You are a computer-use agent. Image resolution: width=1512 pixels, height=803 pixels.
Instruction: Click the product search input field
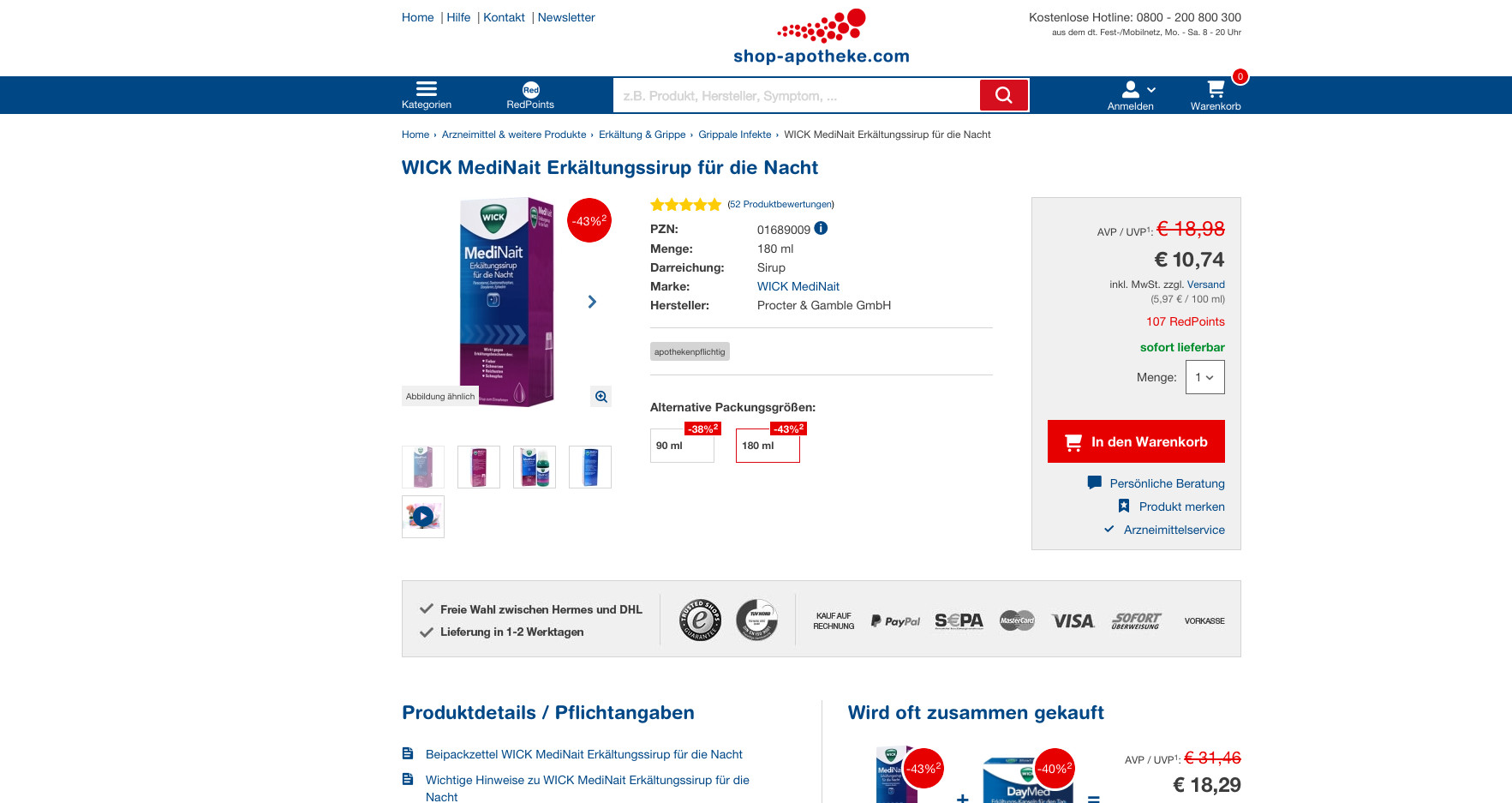(x=797, y=95)
